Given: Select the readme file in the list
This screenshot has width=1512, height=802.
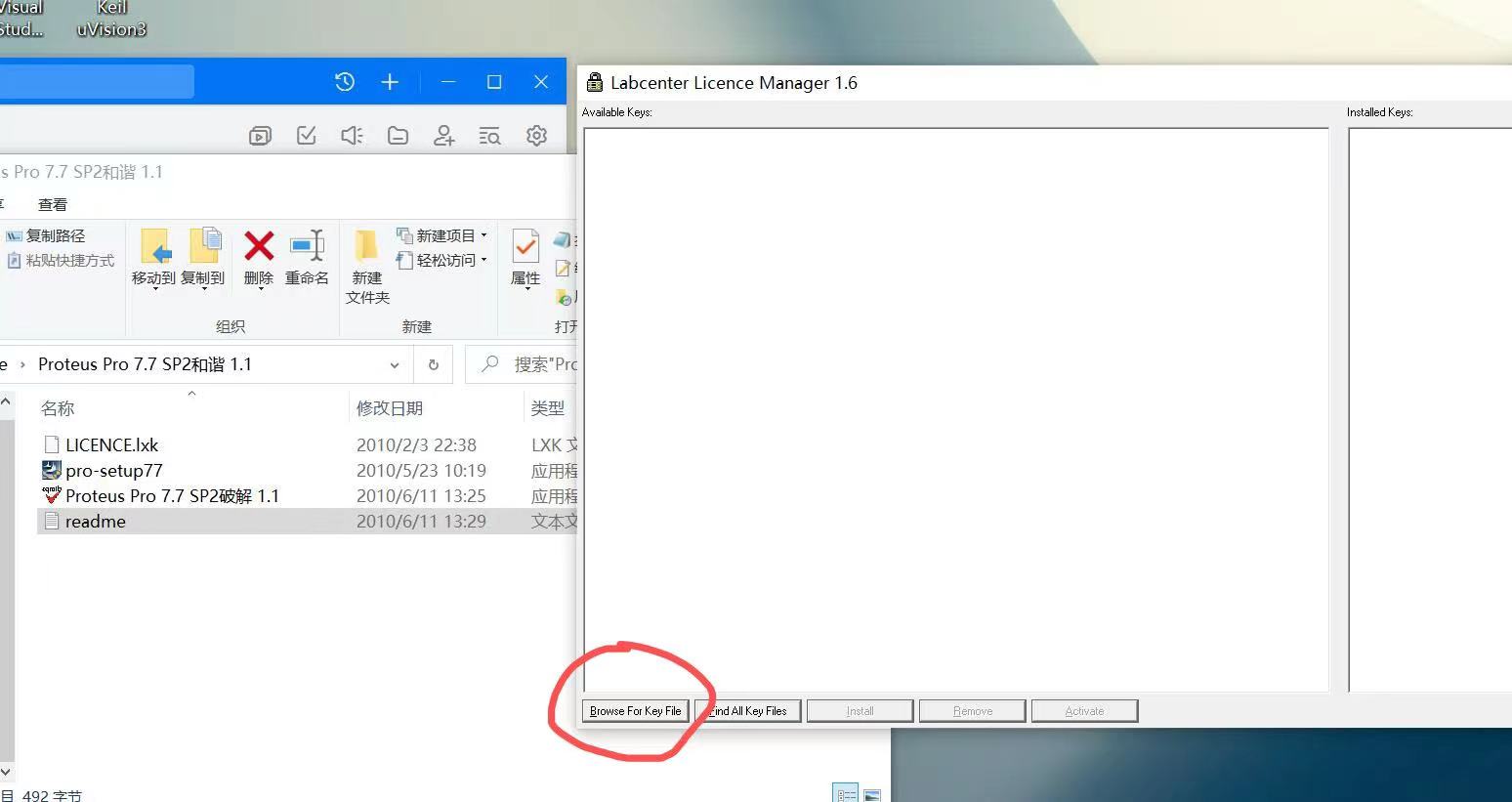Looking at the screenshot, I should point(95,521).
